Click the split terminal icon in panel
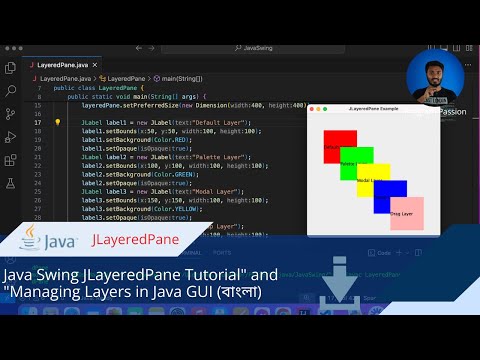The image size is (480, 360). click(x=418, y=253)
